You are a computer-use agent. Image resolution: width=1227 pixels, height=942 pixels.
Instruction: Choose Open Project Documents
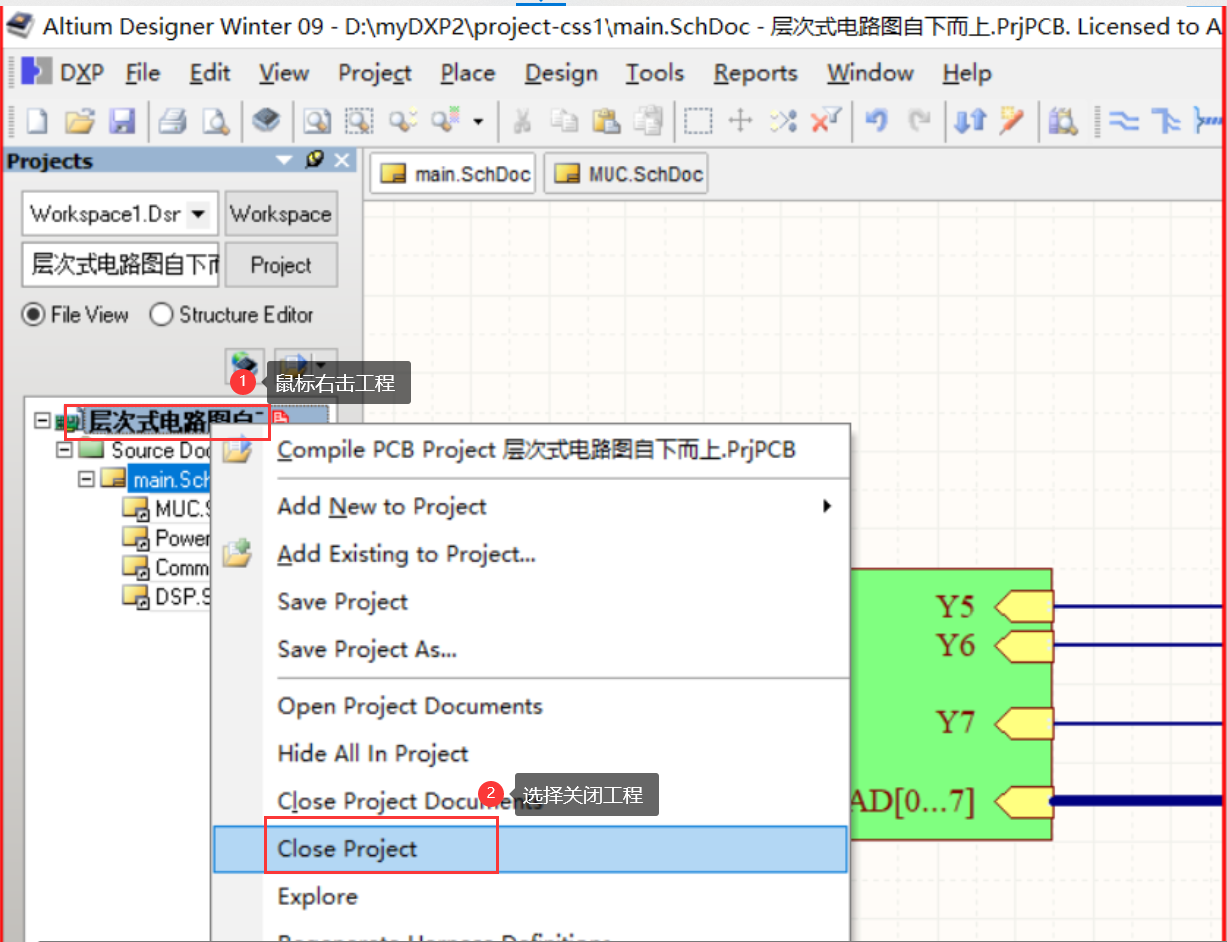point(530,706)
